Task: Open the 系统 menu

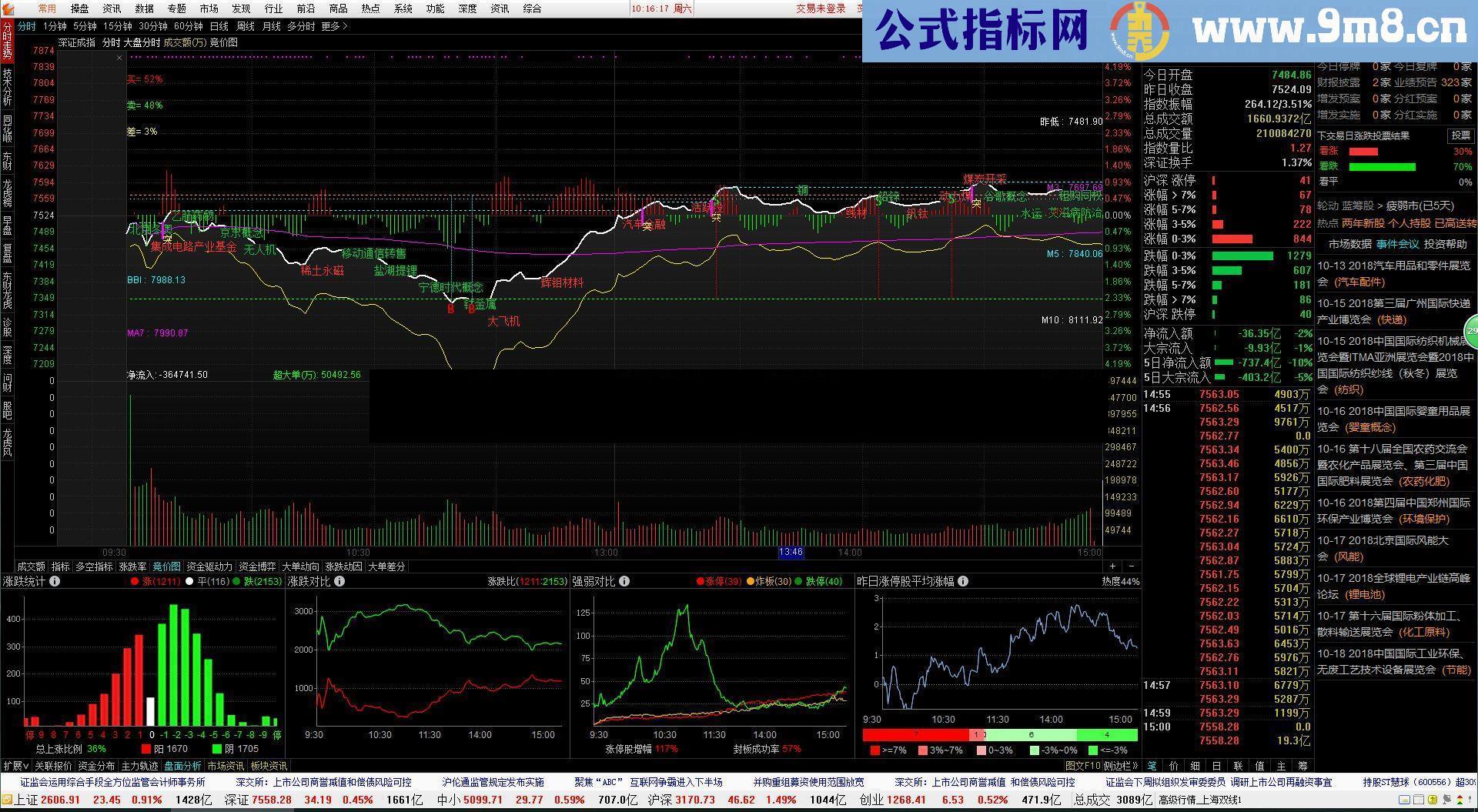Action: [403, 8]
